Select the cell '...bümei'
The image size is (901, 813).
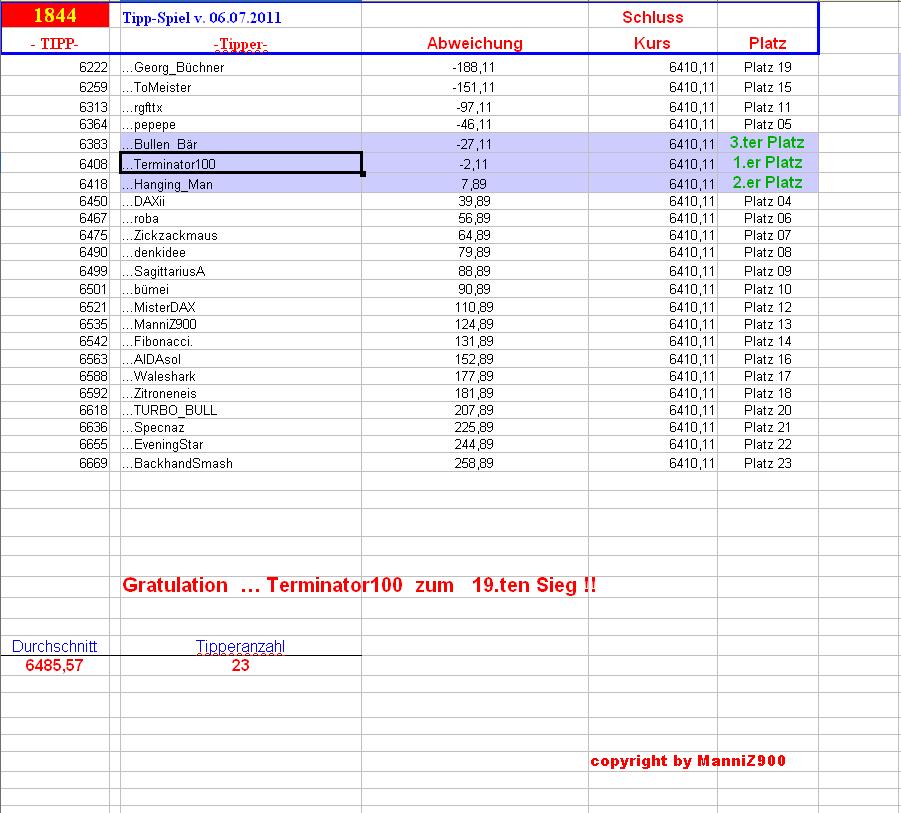(241, 289)
